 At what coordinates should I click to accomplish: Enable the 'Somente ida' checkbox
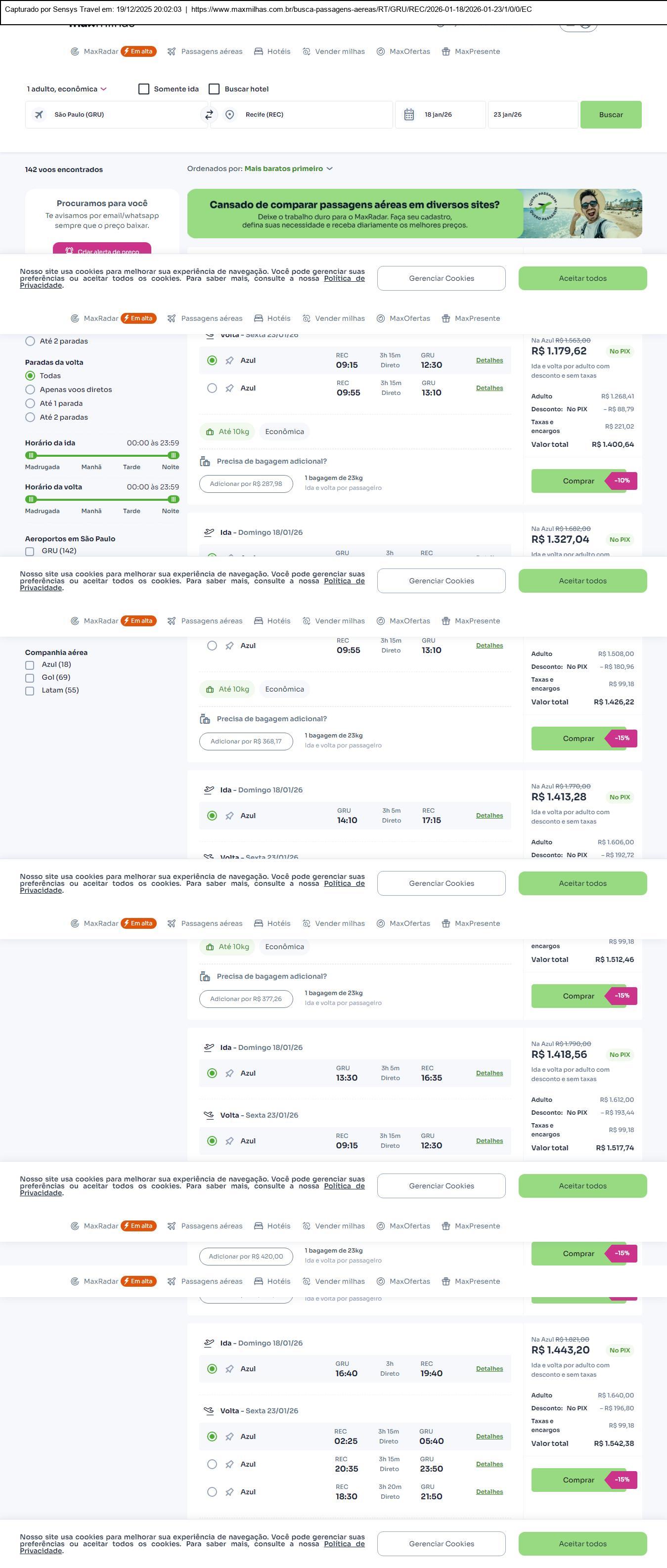click(144, 89)
